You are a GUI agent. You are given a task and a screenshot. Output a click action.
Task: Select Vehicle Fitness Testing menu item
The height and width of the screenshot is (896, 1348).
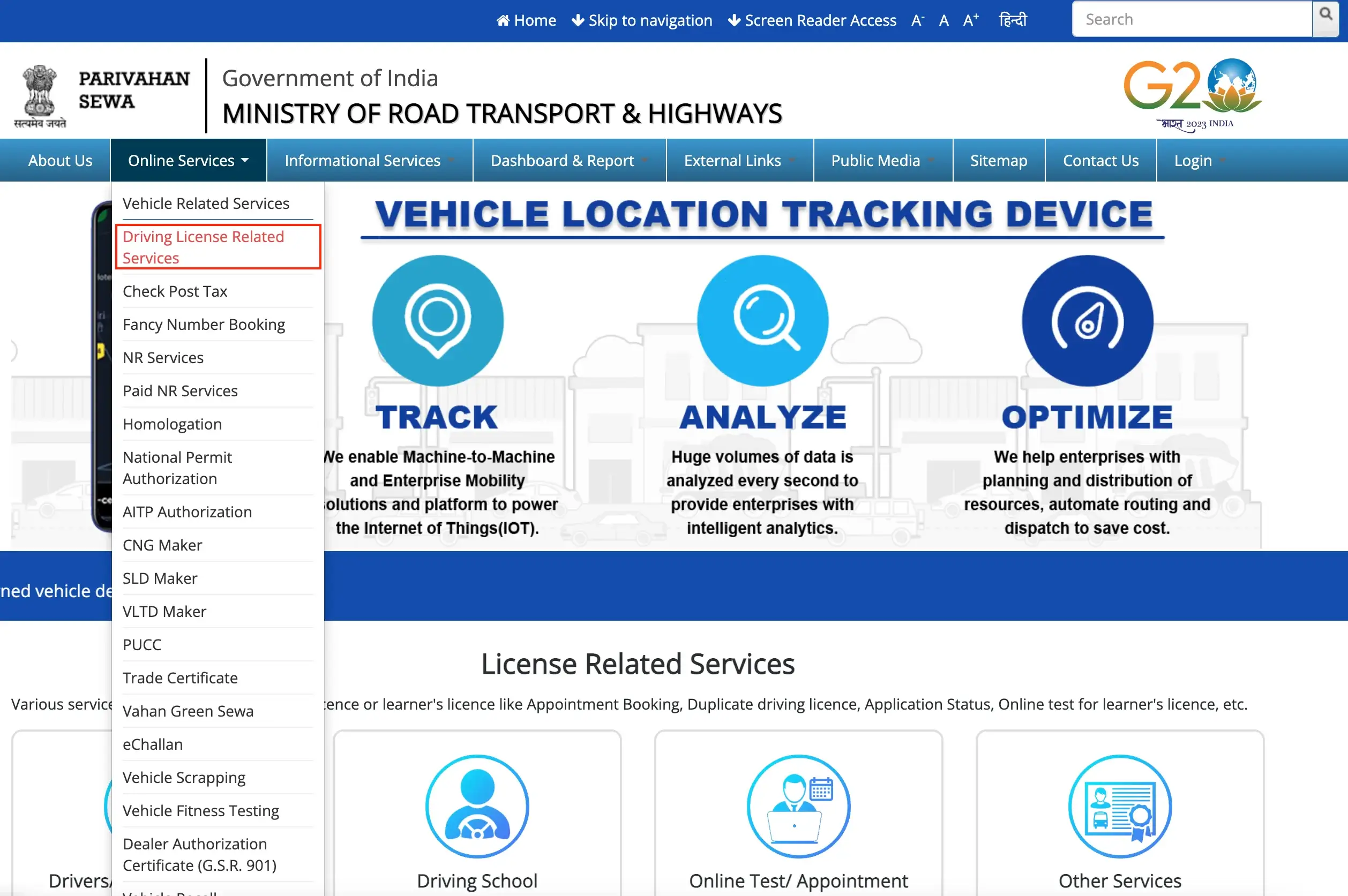coord(218,810)
